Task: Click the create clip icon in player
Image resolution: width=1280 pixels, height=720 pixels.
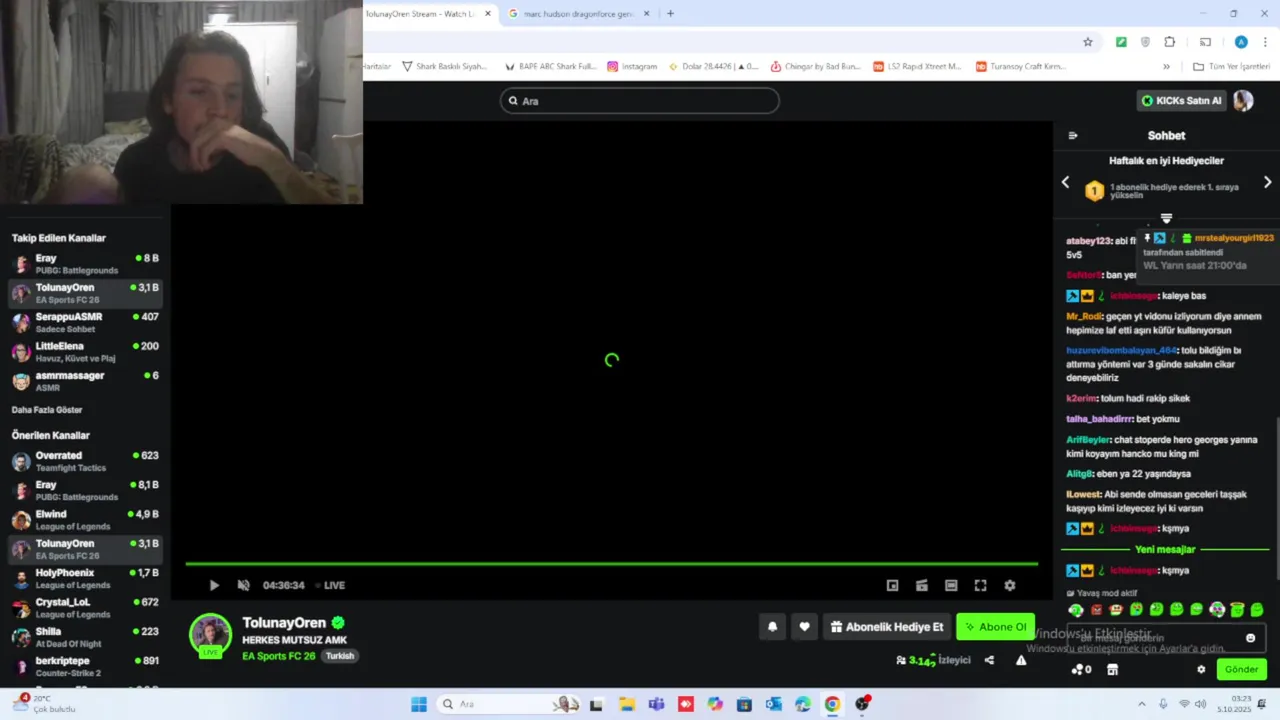Action: (922, 585)
